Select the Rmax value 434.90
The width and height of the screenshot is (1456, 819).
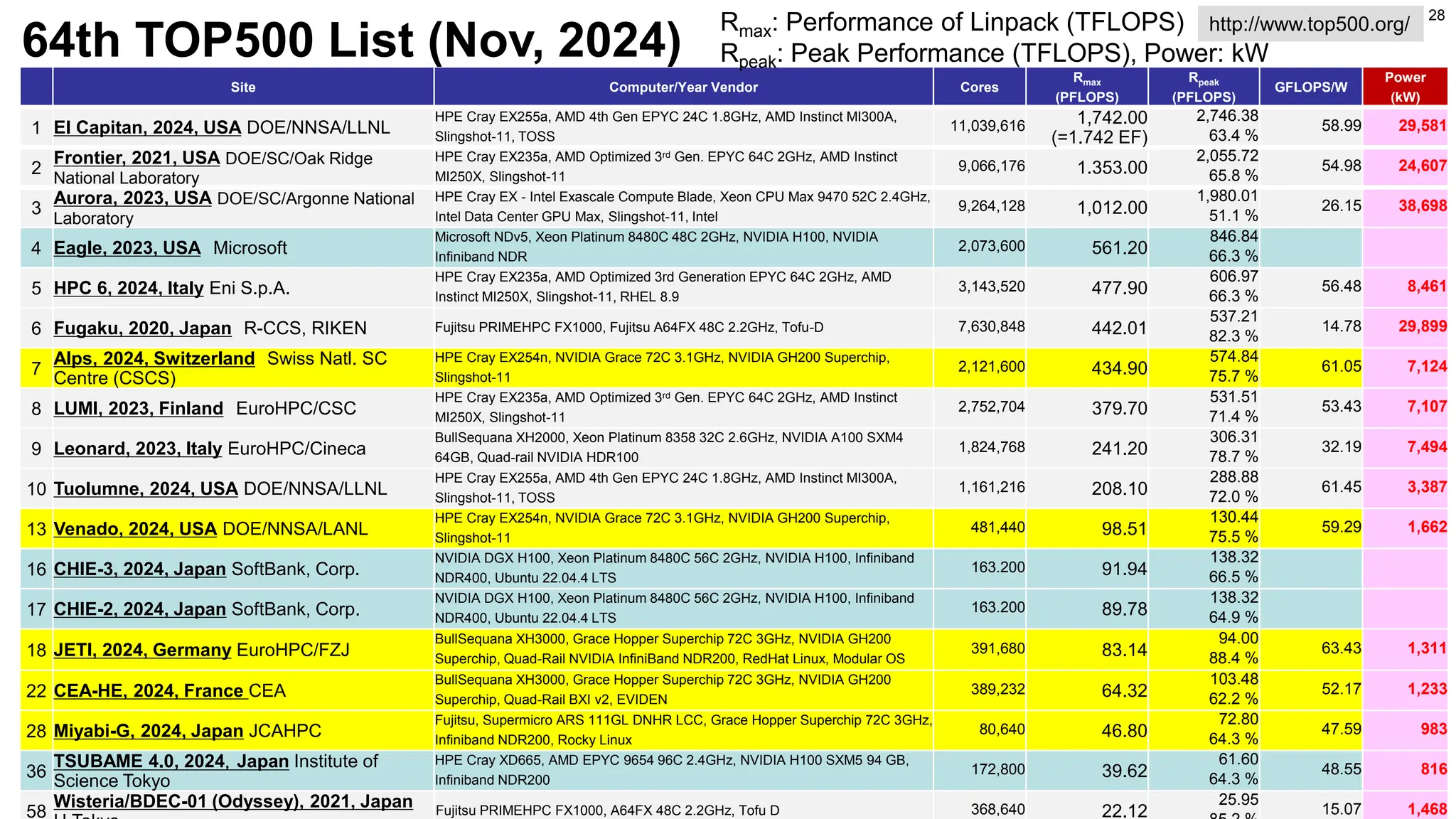1120,368
